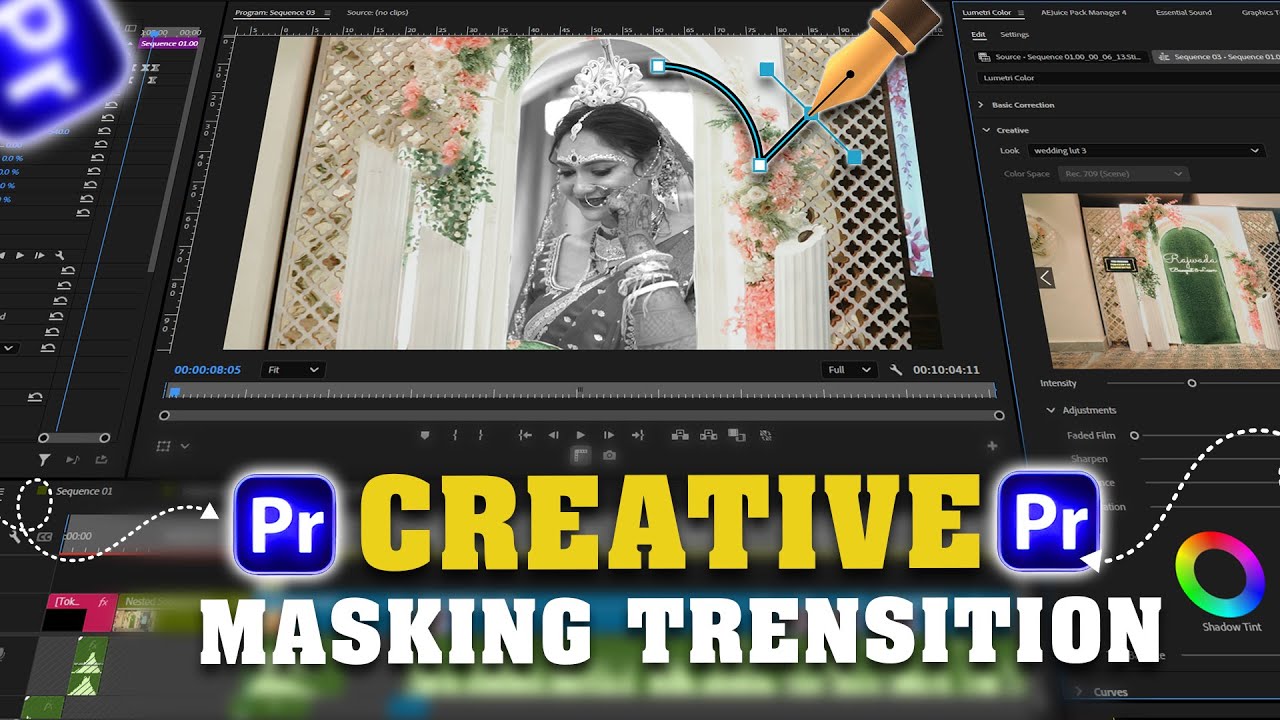Open the Lumetri Color panel menu icon
This screenshot has width=1280, height=720.
point(1020,12)
